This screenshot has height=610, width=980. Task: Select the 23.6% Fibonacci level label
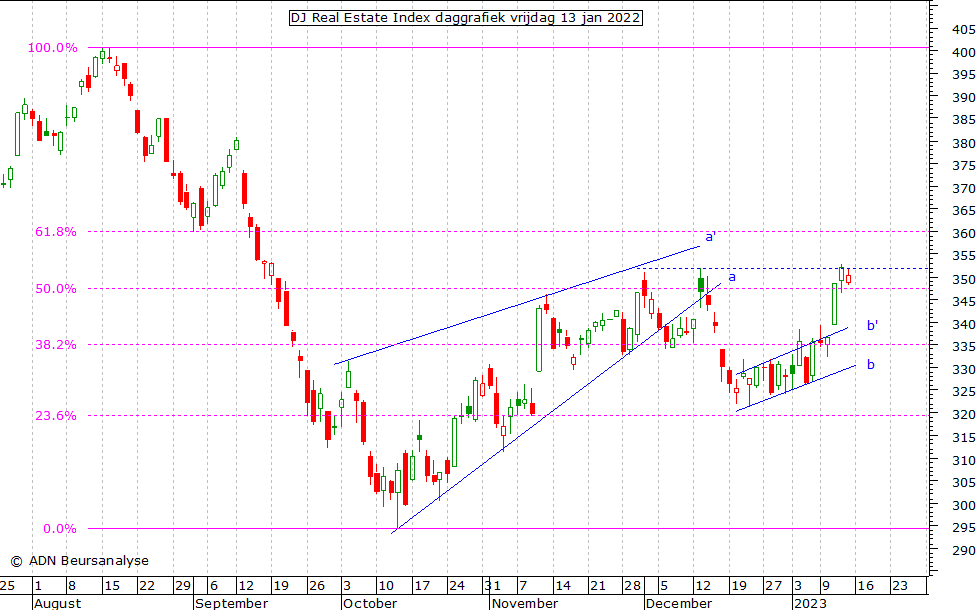pyautogui.click(x=56, y=416)
